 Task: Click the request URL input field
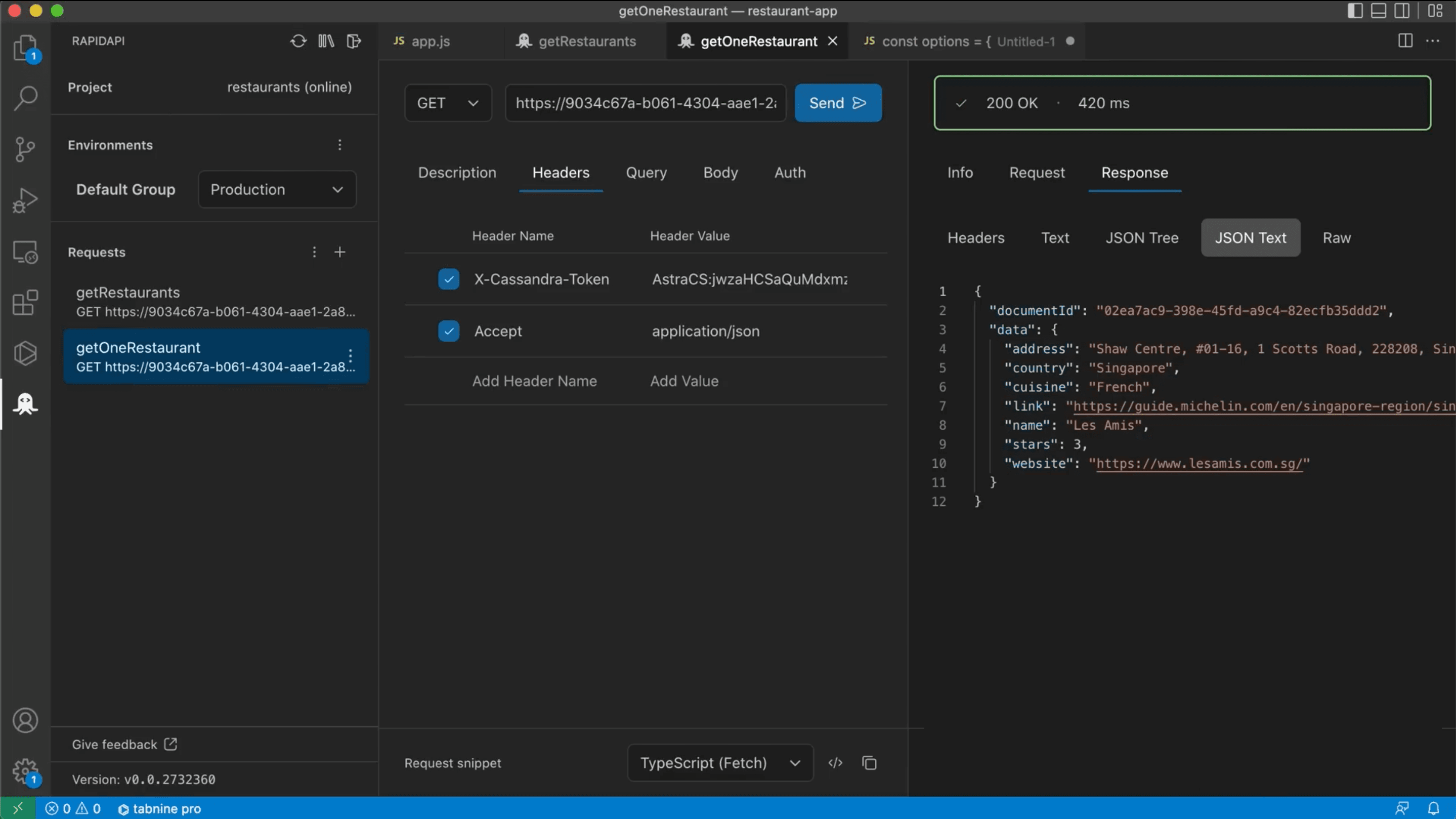click(646, 103)
